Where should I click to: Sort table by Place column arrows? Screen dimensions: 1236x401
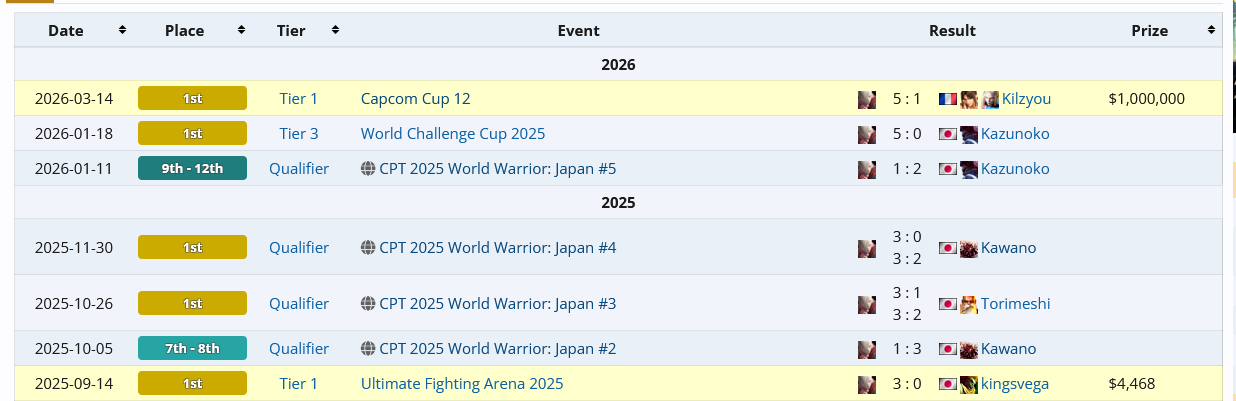(x=241, y=31)
